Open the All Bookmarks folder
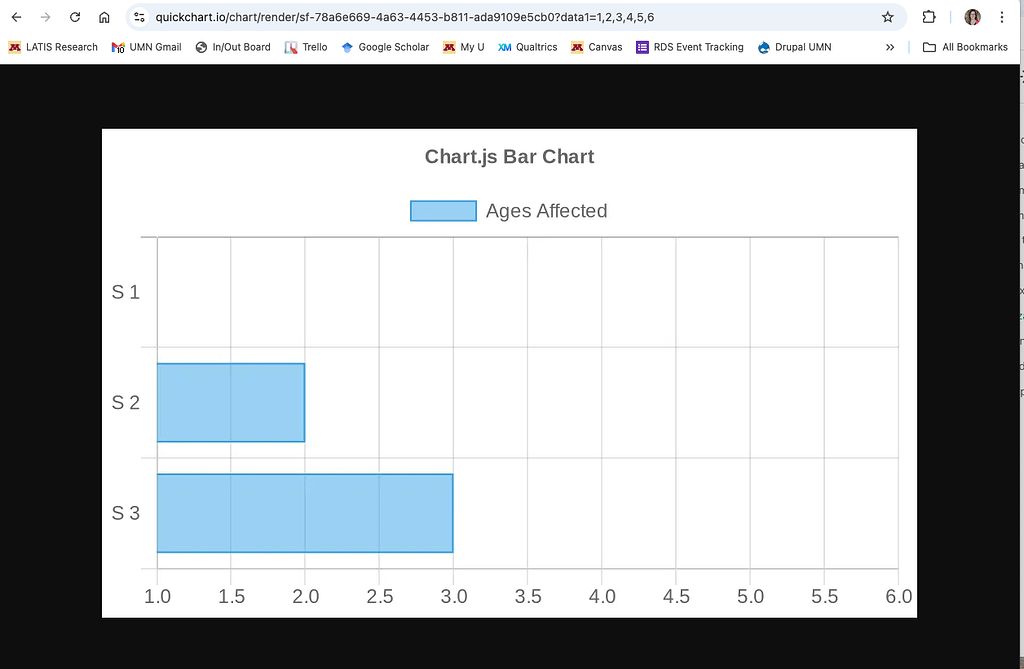 click(963, 47)
